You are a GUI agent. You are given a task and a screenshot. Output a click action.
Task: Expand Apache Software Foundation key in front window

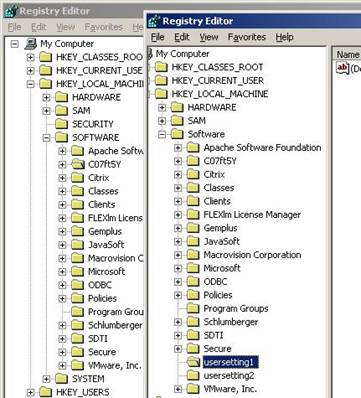(x=178, y=148)
